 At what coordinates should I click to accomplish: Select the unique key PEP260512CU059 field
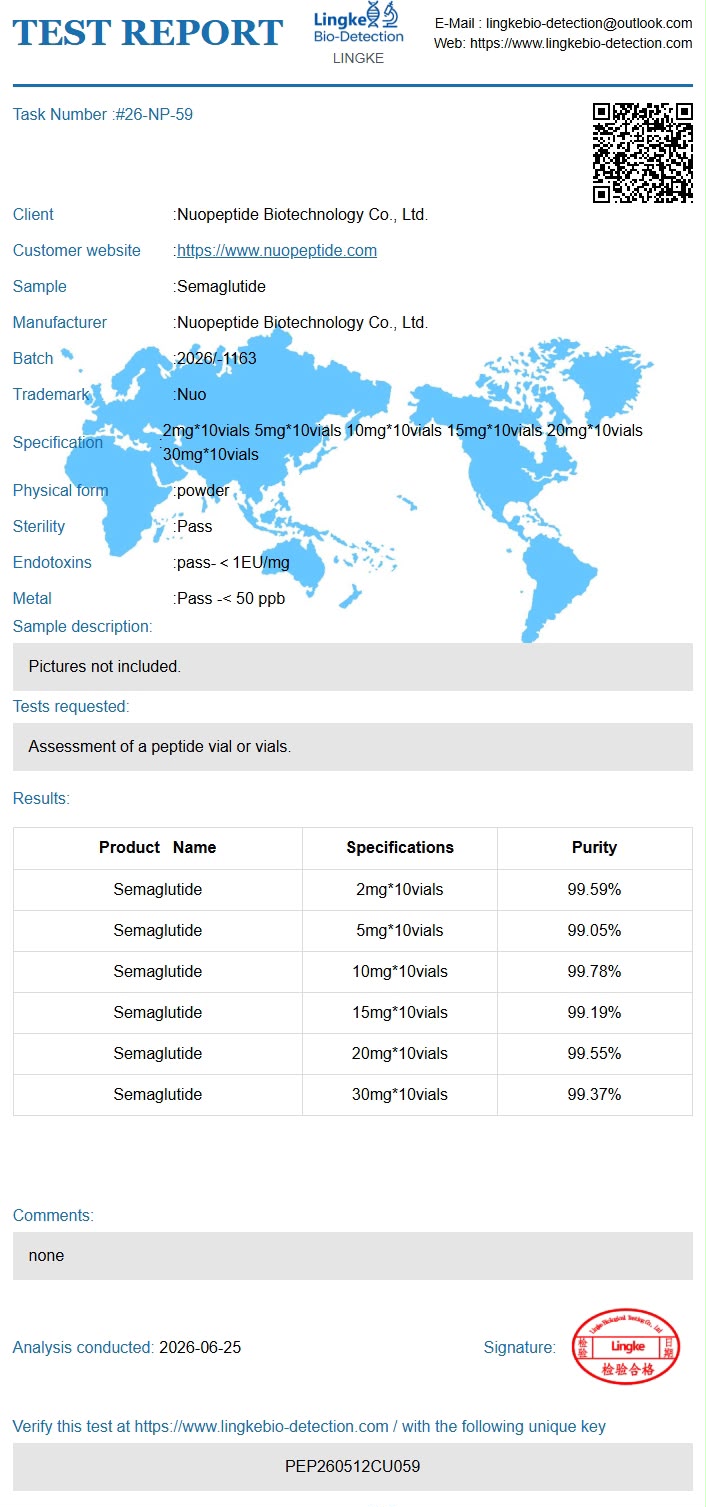coord(353,1467)
